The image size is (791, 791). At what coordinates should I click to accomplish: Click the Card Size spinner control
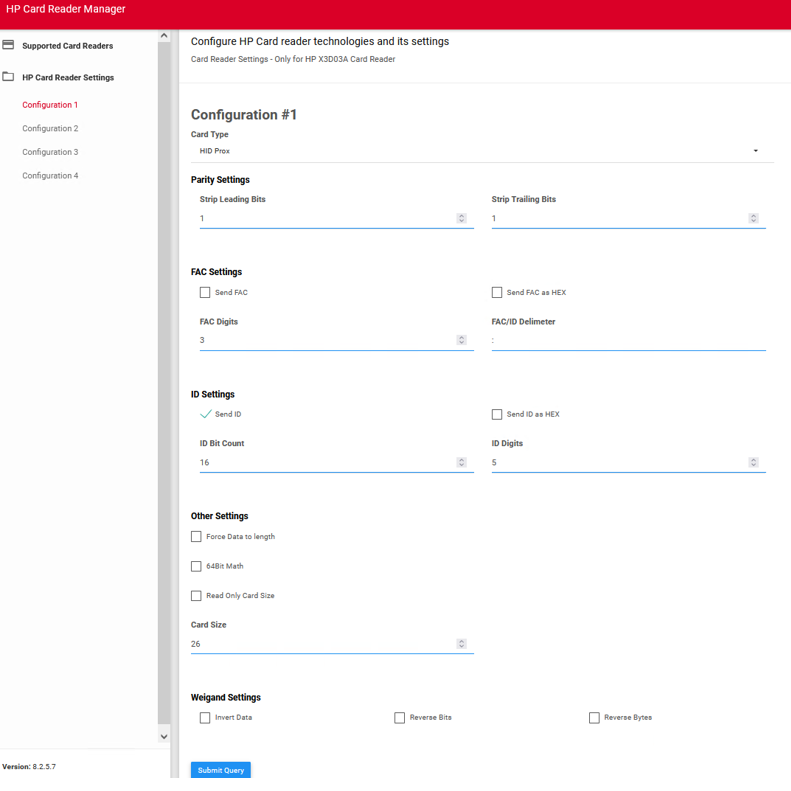[x=461, y=644]
